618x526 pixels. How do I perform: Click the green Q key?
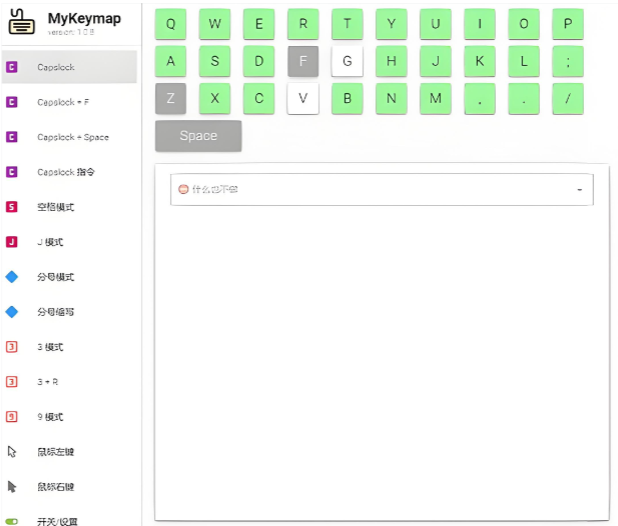pyautogui.click(x=171, y=24)
